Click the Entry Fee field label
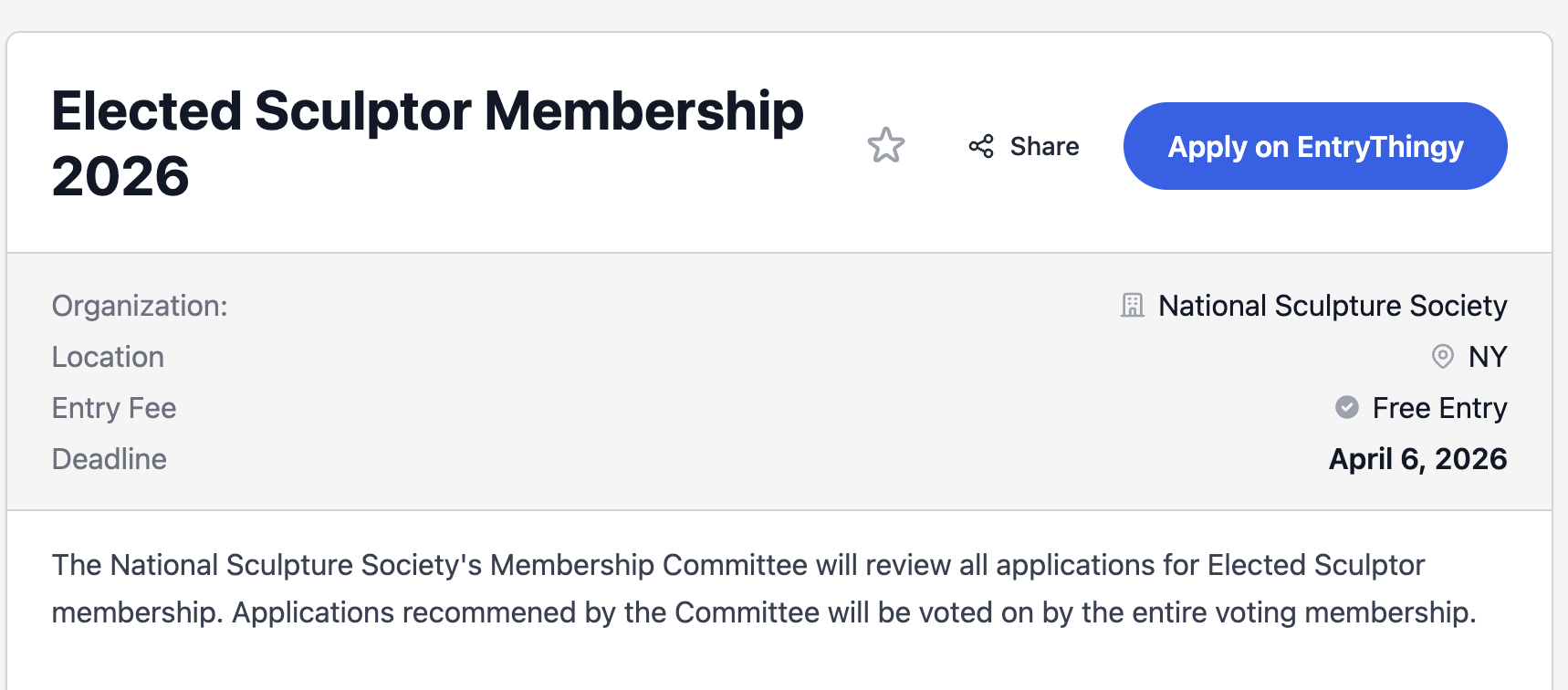The width and height of the screenshot is (1568, 690). [114, 408]
